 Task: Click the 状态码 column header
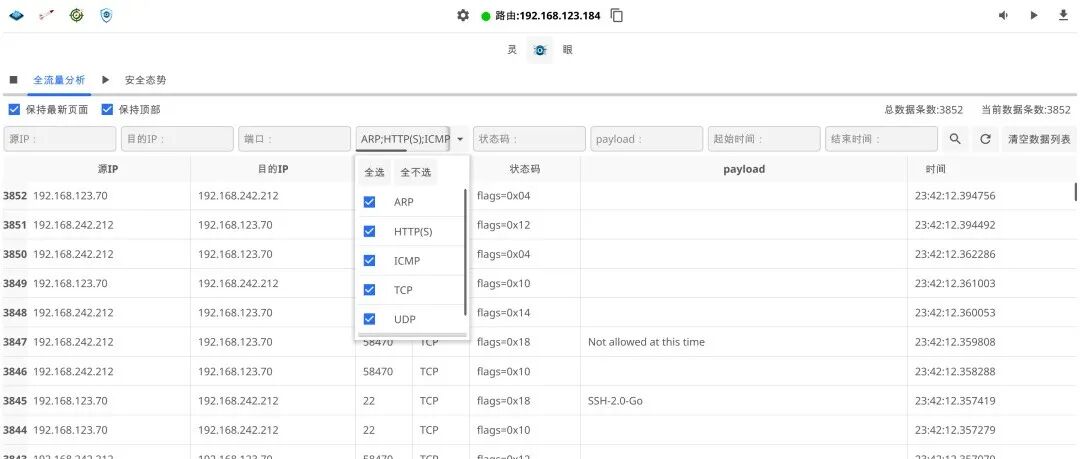pyautogui.click(x=525, y=169)
